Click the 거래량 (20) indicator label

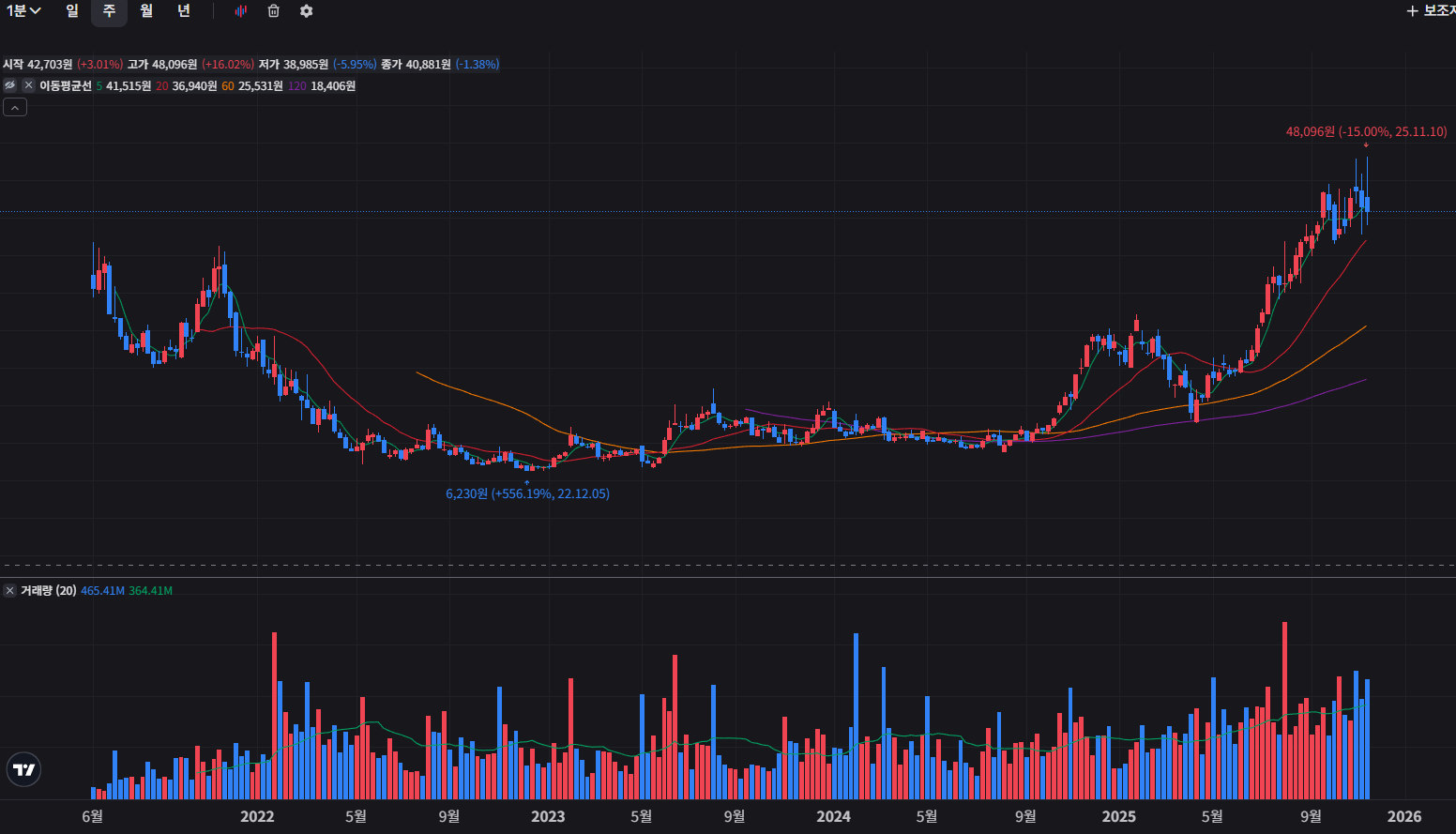coord(49,590)
